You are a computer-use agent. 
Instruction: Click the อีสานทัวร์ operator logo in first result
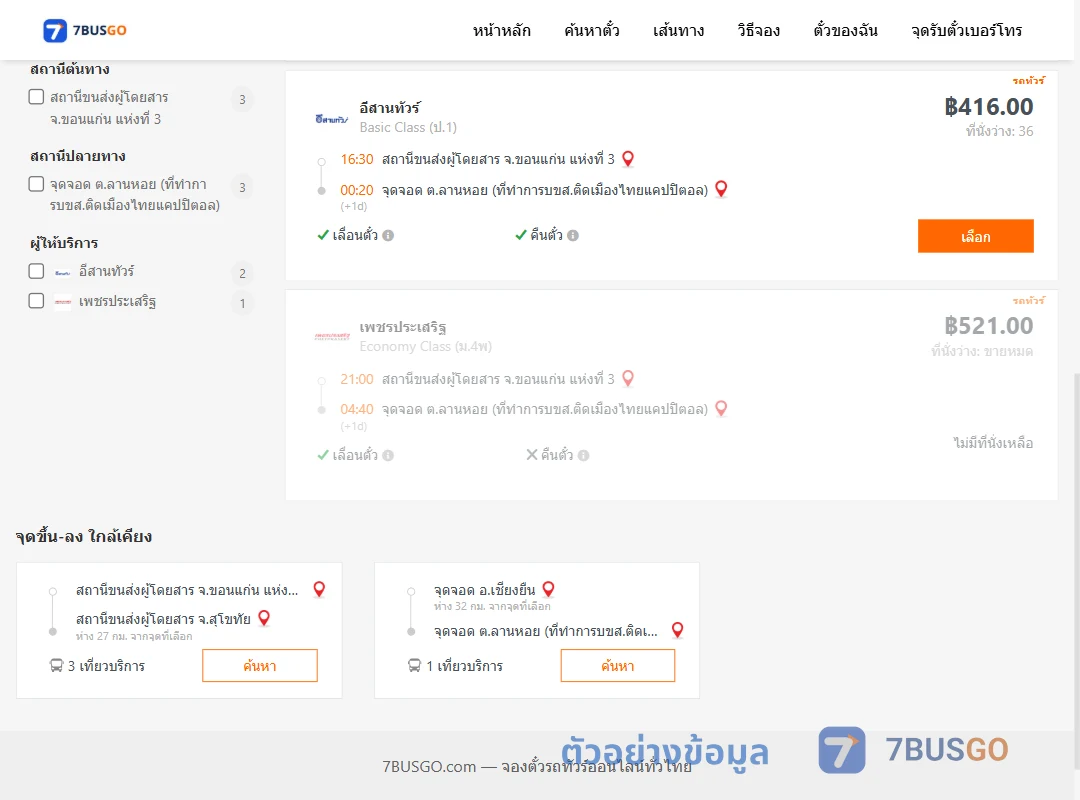pyautogui.click(x=331, y=119)
